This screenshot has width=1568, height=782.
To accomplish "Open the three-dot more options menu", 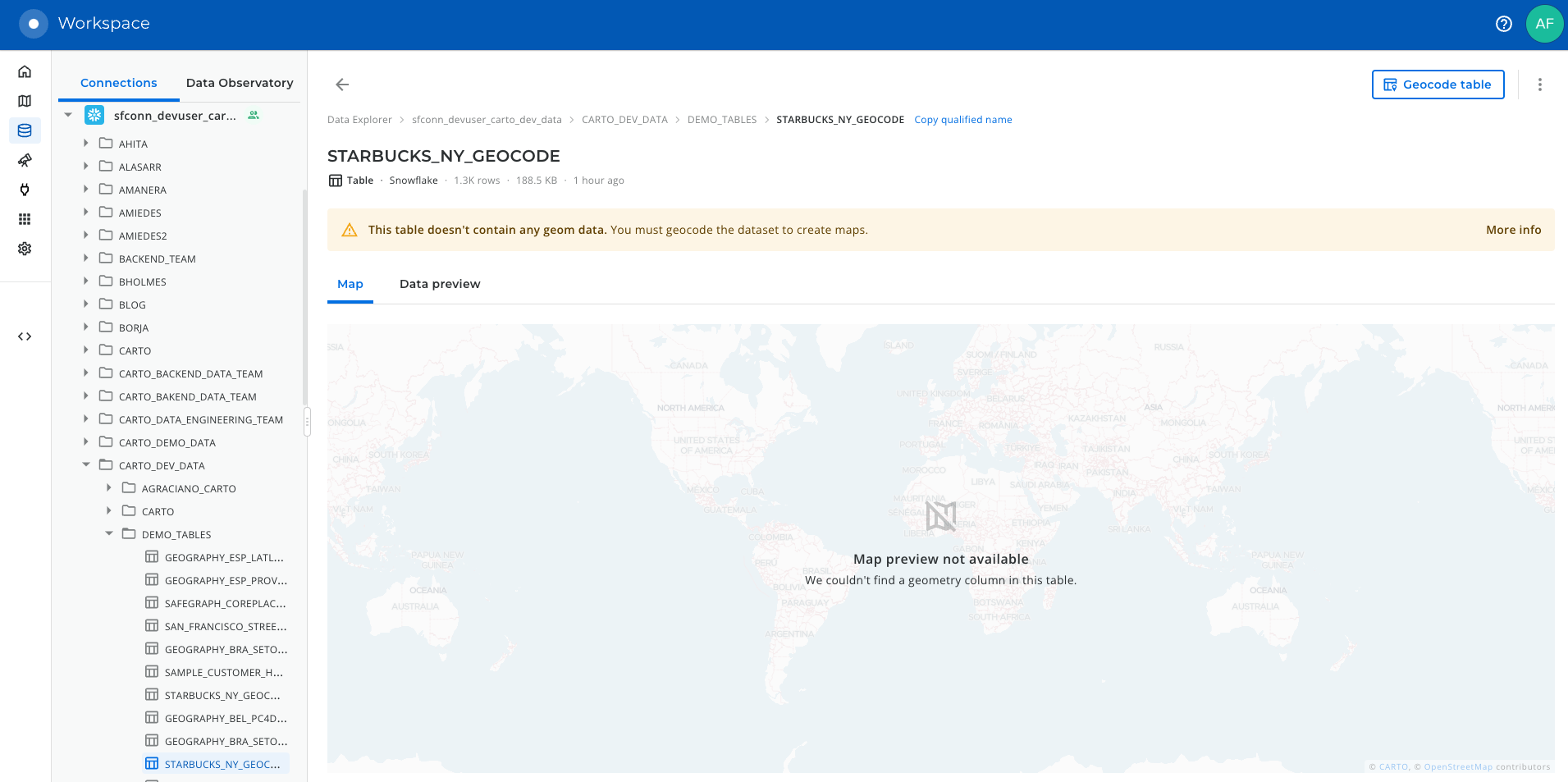I will (1540, 85).
